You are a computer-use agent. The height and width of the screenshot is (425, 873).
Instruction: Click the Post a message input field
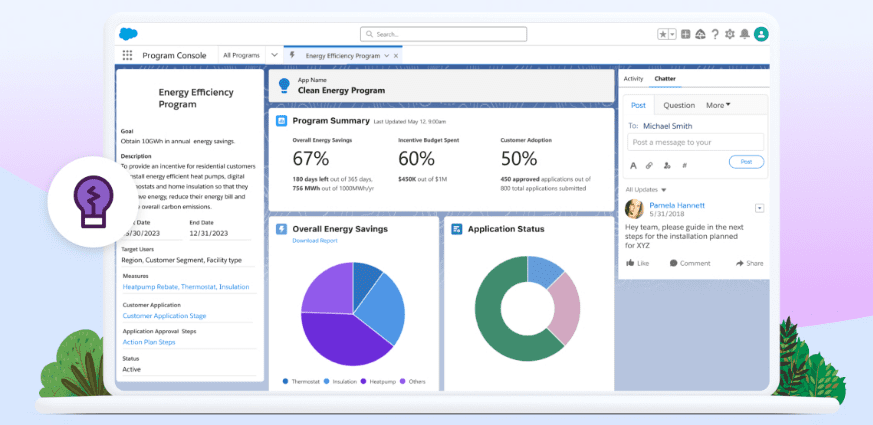pyautogui.click(x=694, y=142)
